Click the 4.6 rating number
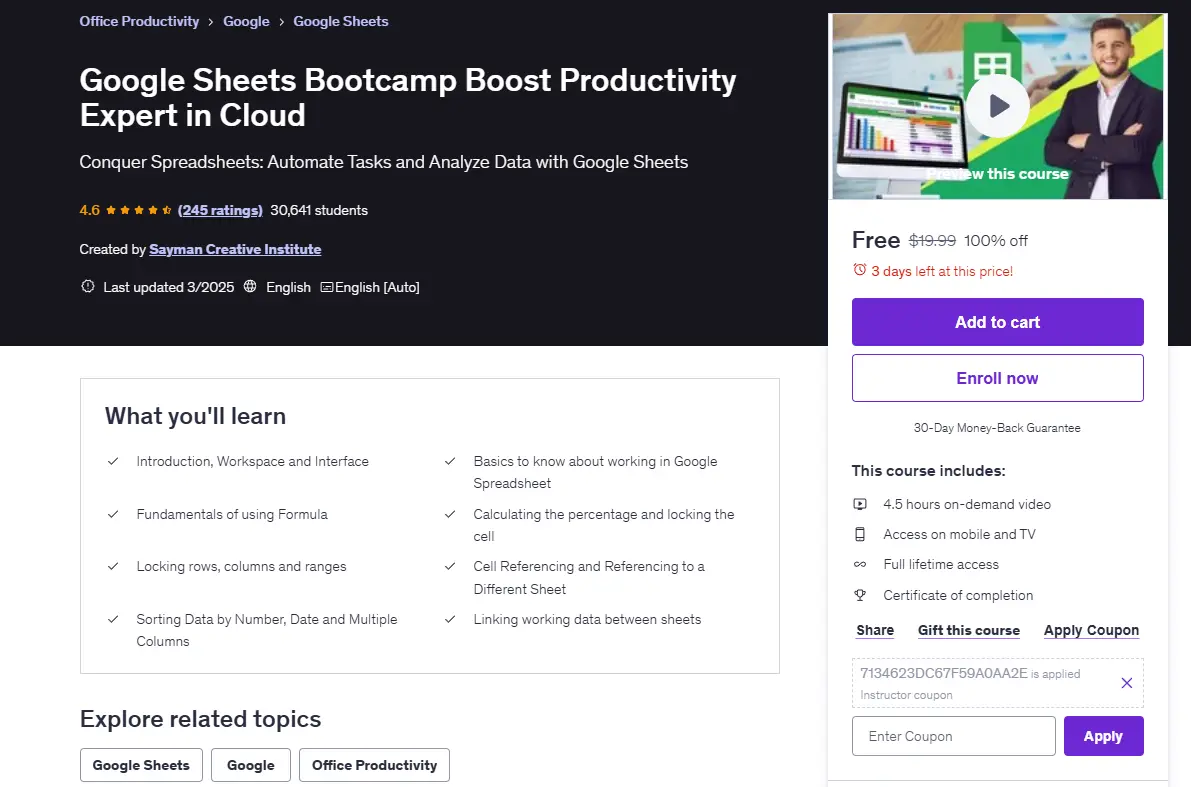1191x787 pixels. [x=89, y=210]
